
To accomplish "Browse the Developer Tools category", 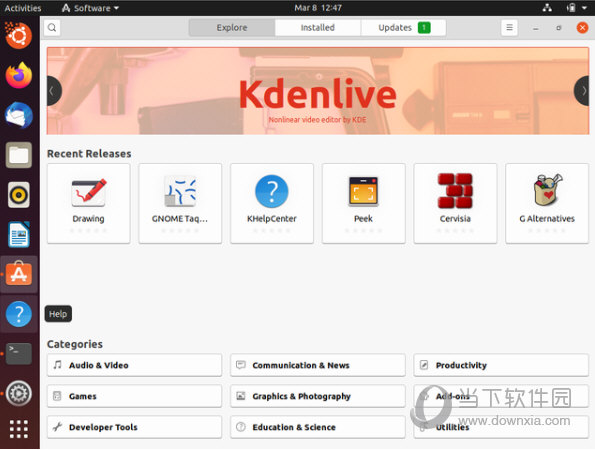I will click(x=134, y=427).
